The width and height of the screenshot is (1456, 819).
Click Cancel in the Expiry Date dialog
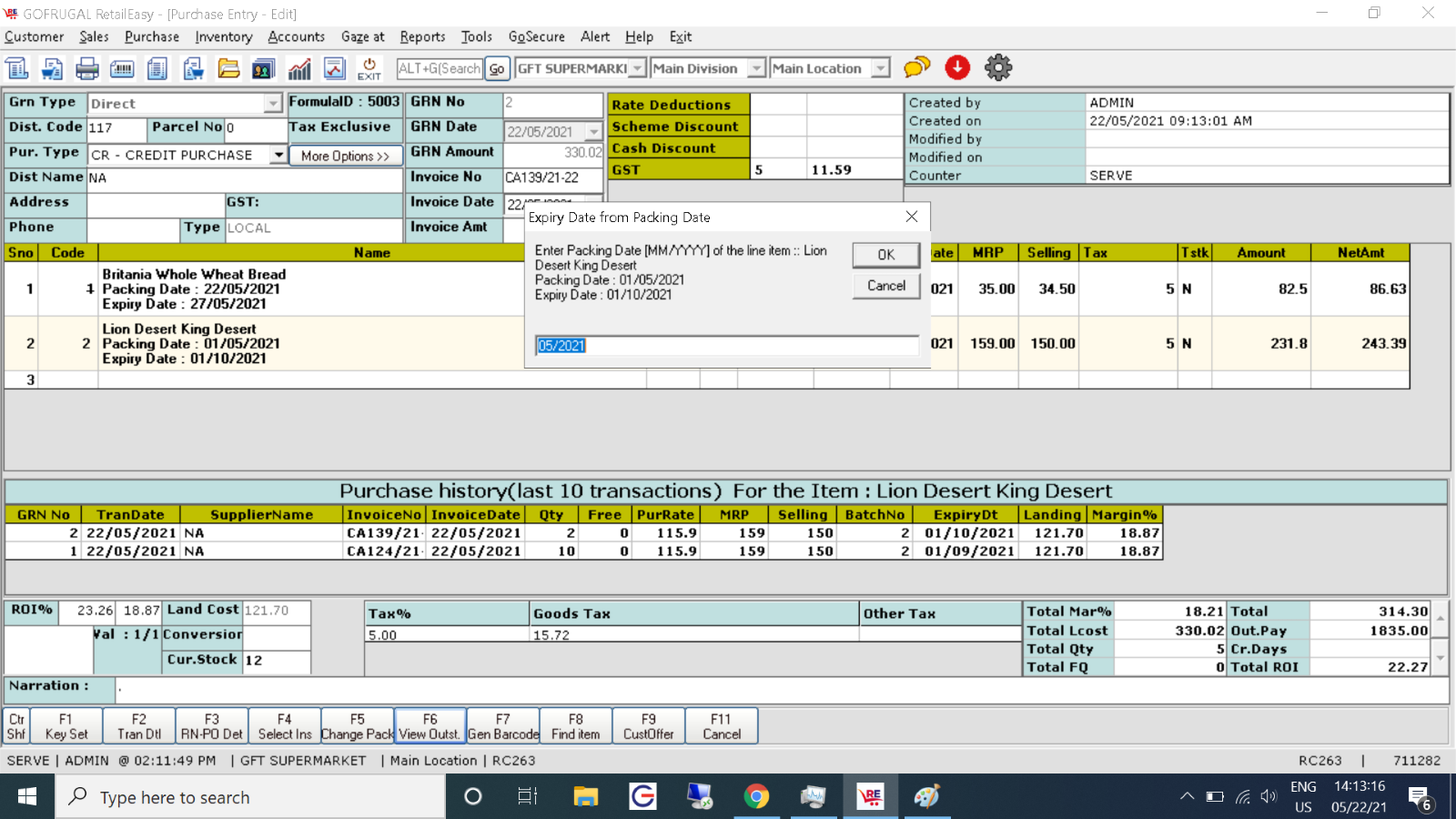click(885, 286)
